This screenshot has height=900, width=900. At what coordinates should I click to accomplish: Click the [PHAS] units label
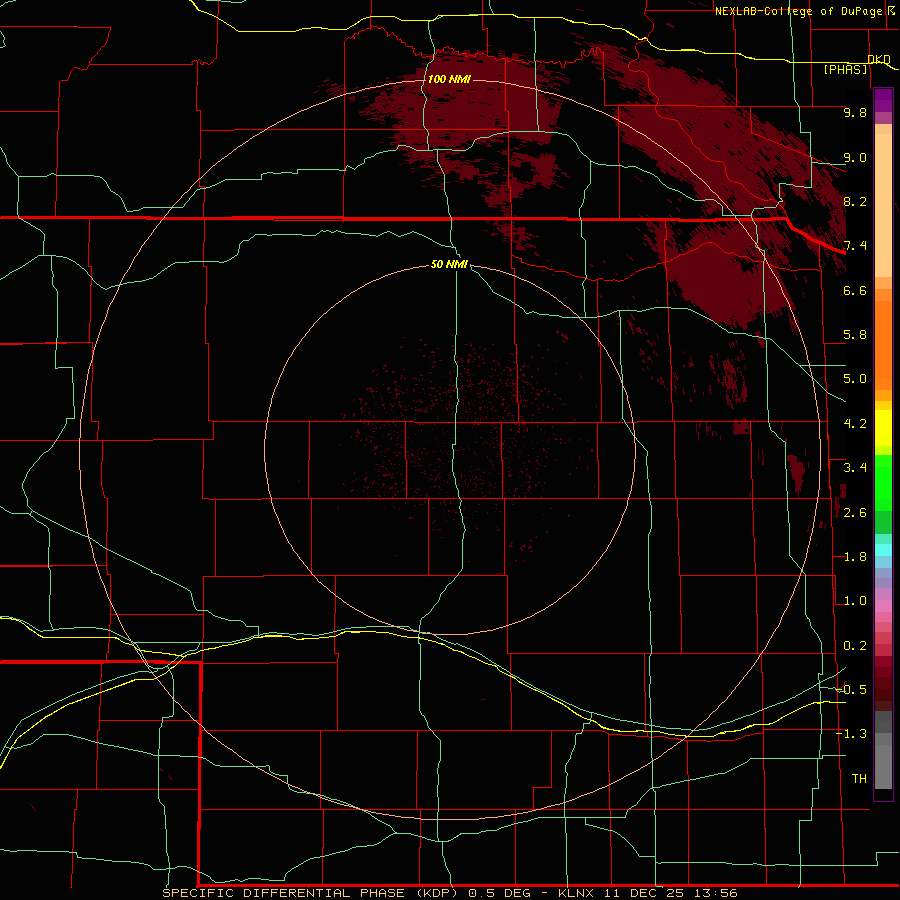point(845,69)
